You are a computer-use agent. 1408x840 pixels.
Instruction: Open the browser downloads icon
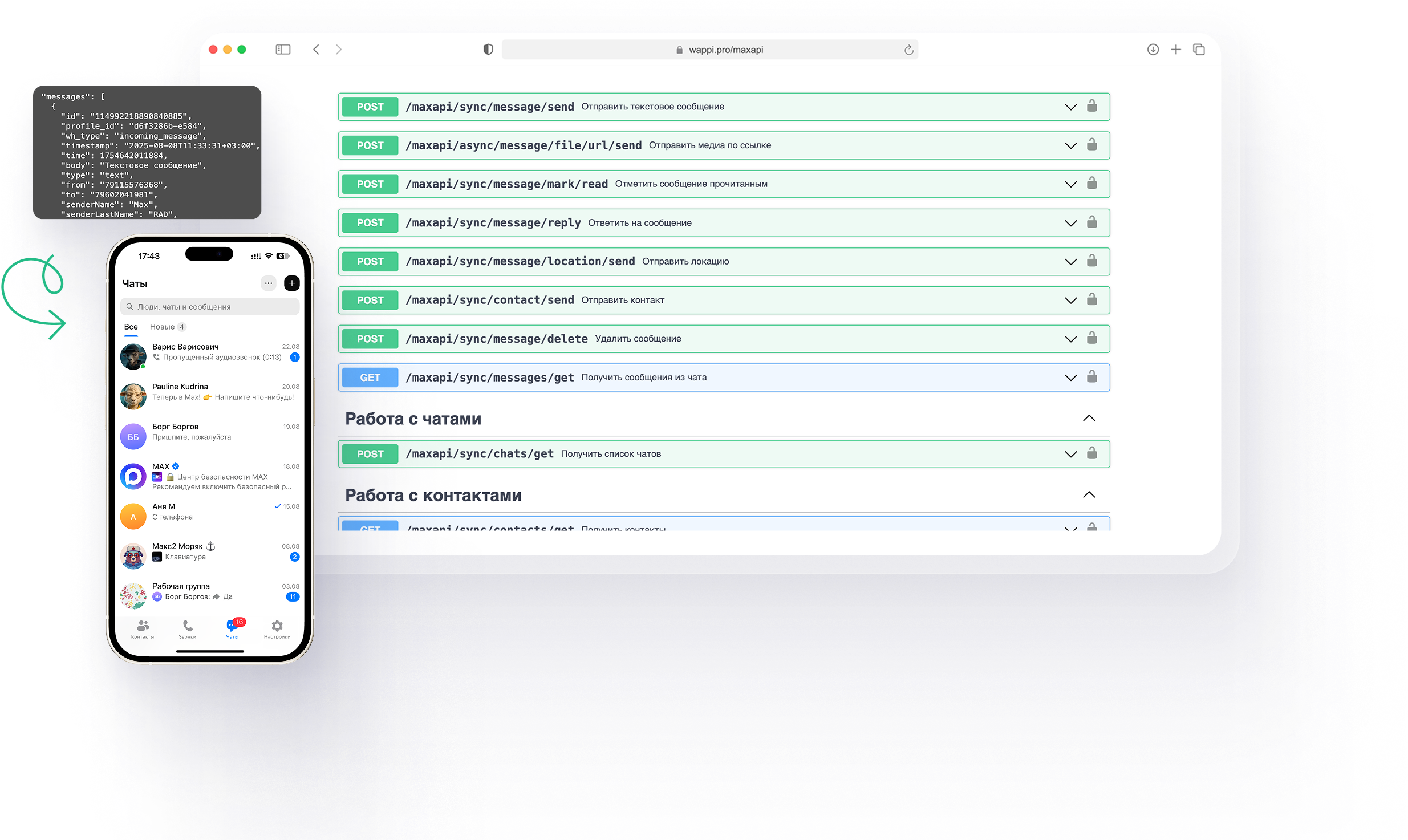click(x=1153, y=50)
